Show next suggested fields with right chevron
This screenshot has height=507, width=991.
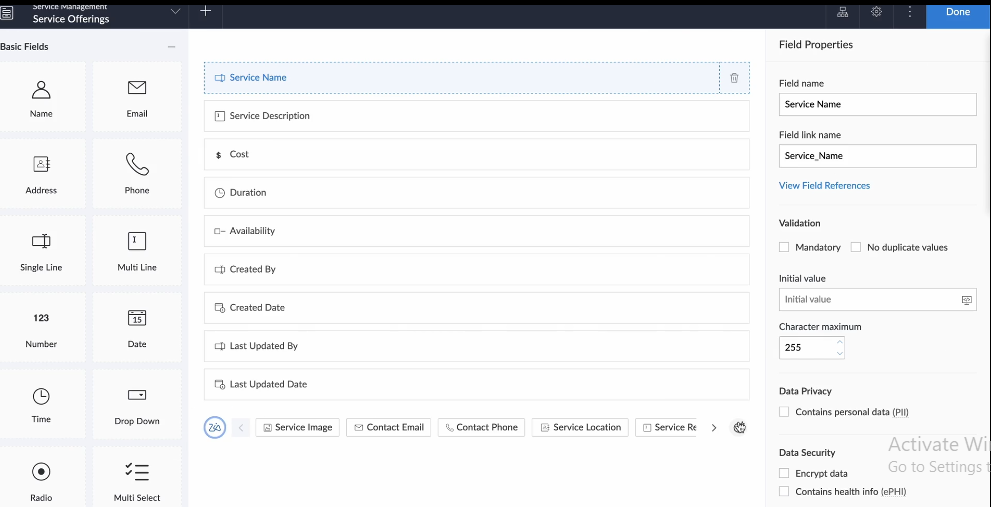pos(713,428)
